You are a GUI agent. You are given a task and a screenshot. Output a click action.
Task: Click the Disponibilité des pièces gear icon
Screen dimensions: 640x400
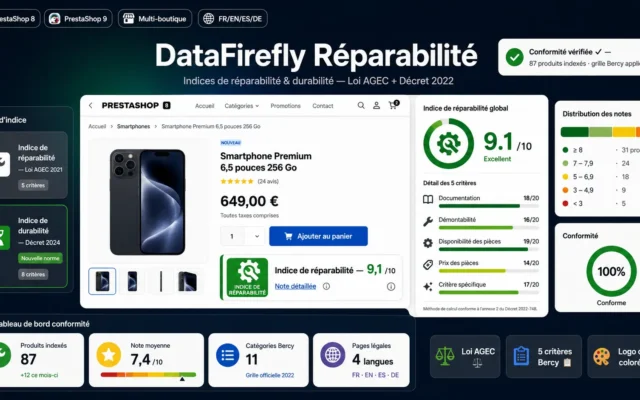coord(428,243)
